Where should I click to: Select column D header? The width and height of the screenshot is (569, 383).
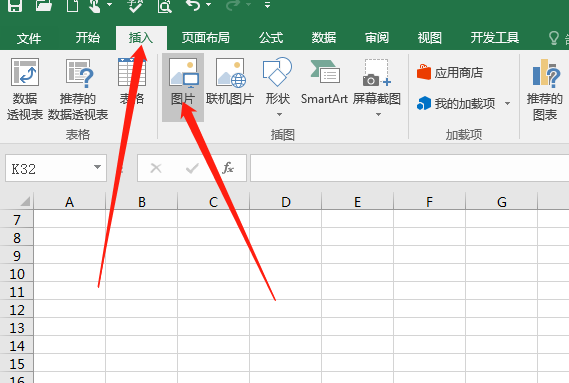tap(286, 202)
